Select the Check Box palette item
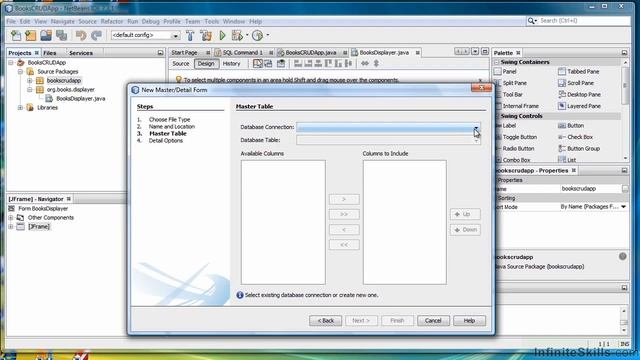This screenshot has width=640, height=360. [x=575, y=137]
